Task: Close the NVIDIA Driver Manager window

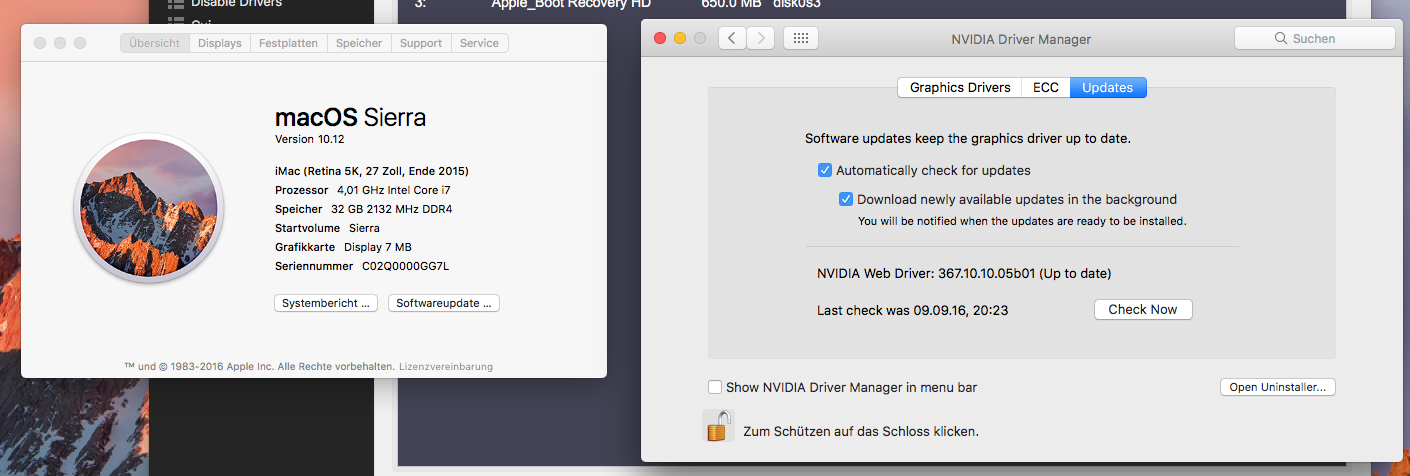Action: tap(660, 39)
